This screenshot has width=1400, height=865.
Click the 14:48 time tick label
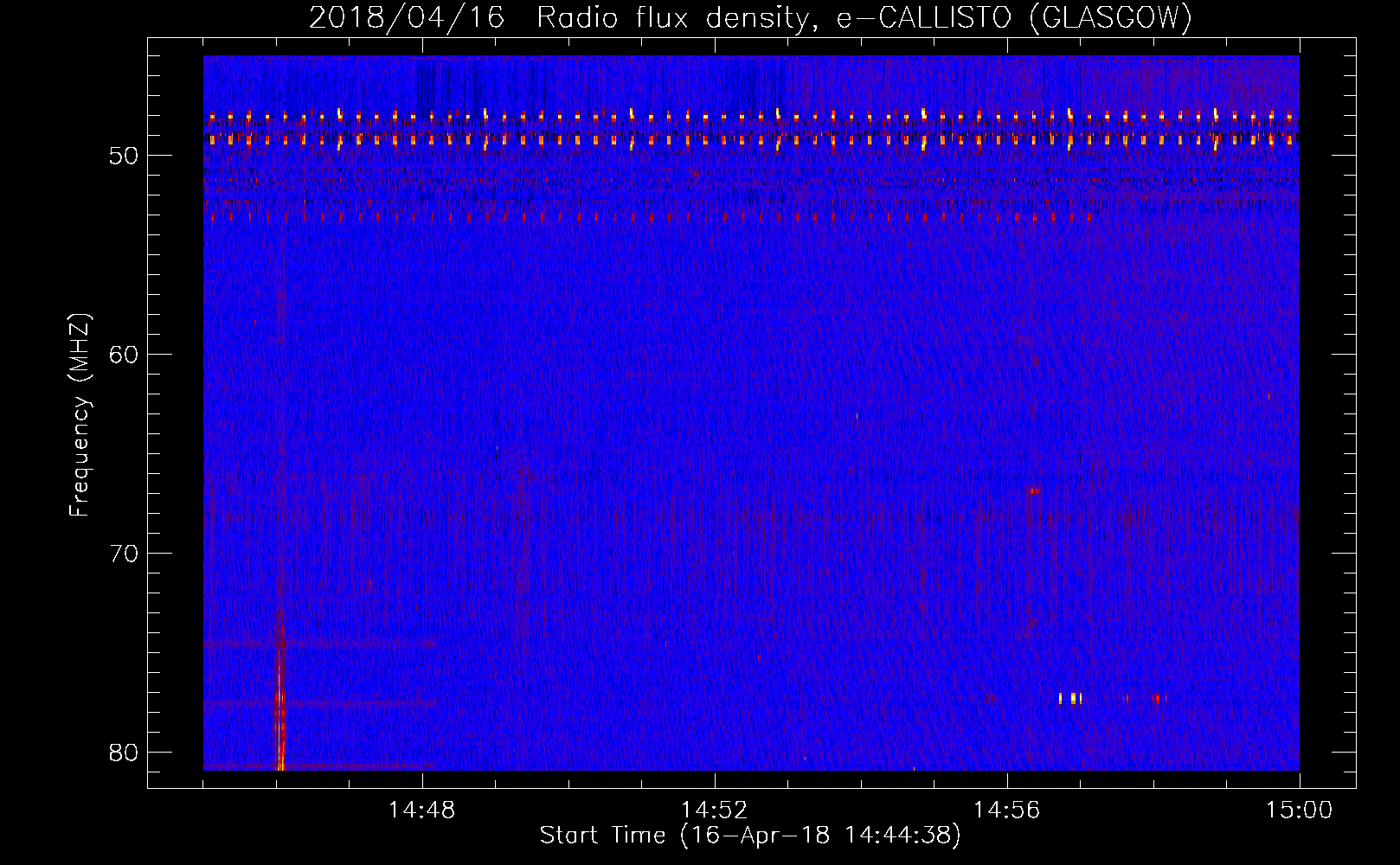[422, 811]
